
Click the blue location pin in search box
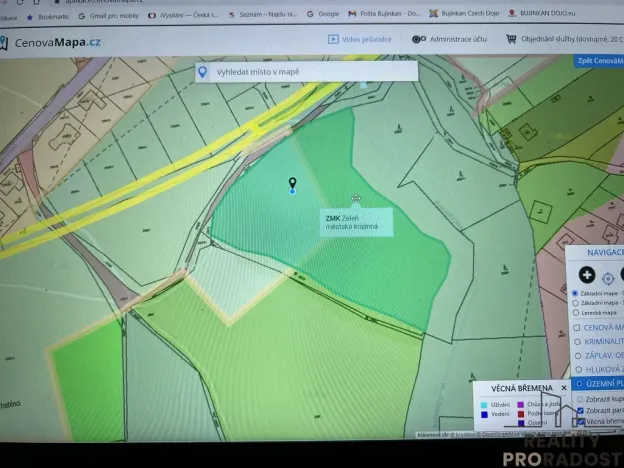pos(202,72)
